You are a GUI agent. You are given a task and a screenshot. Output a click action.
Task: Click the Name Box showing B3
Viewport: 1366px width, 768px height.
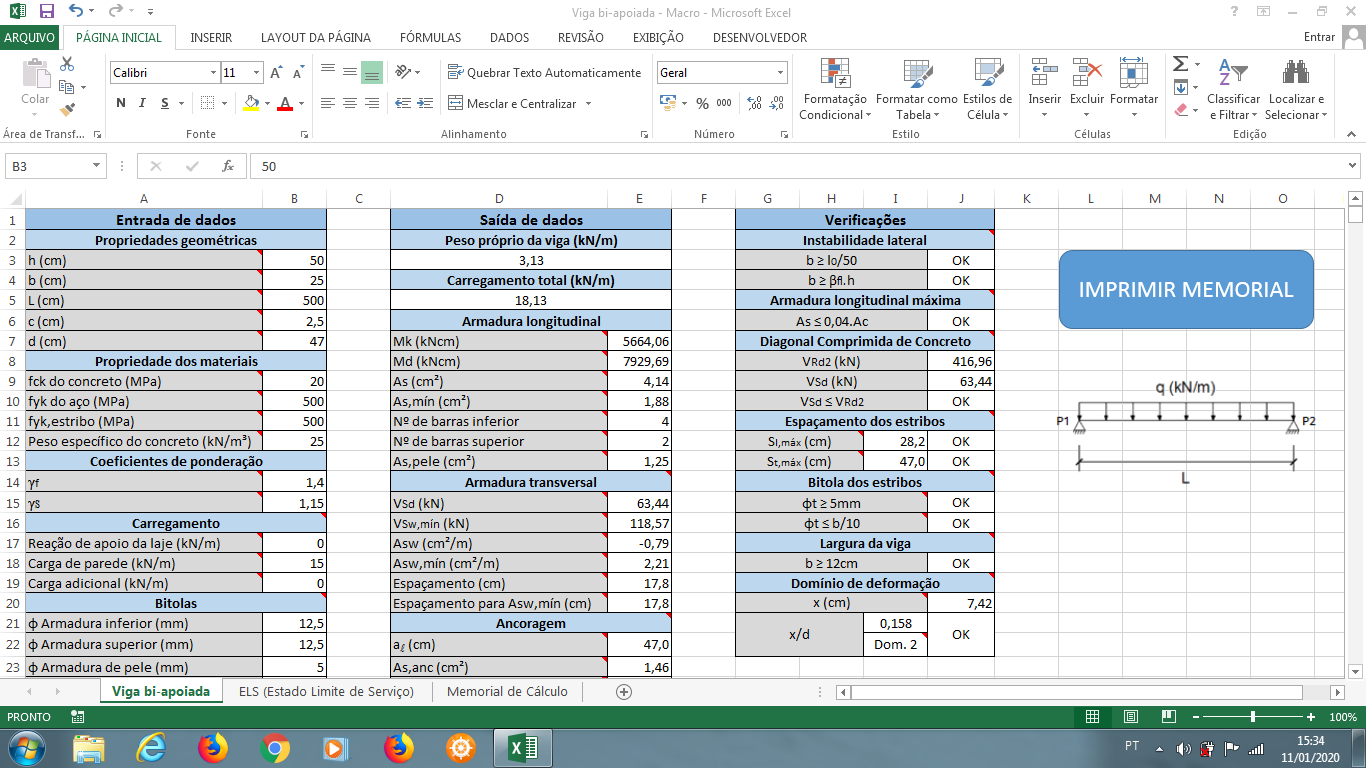[x=48, y=166]
